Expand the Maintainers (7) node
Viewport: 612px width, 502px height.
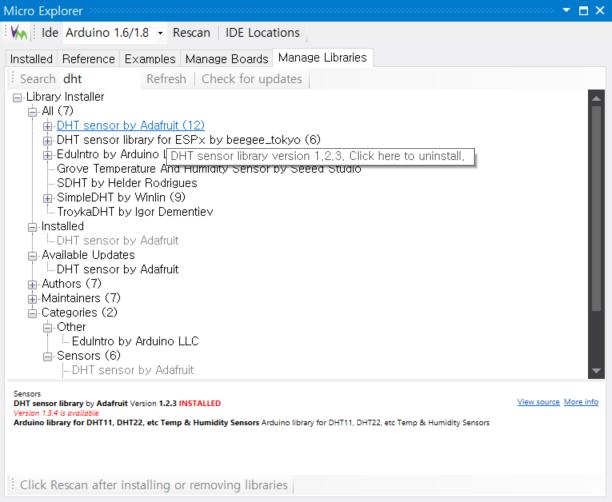[33, 299]
